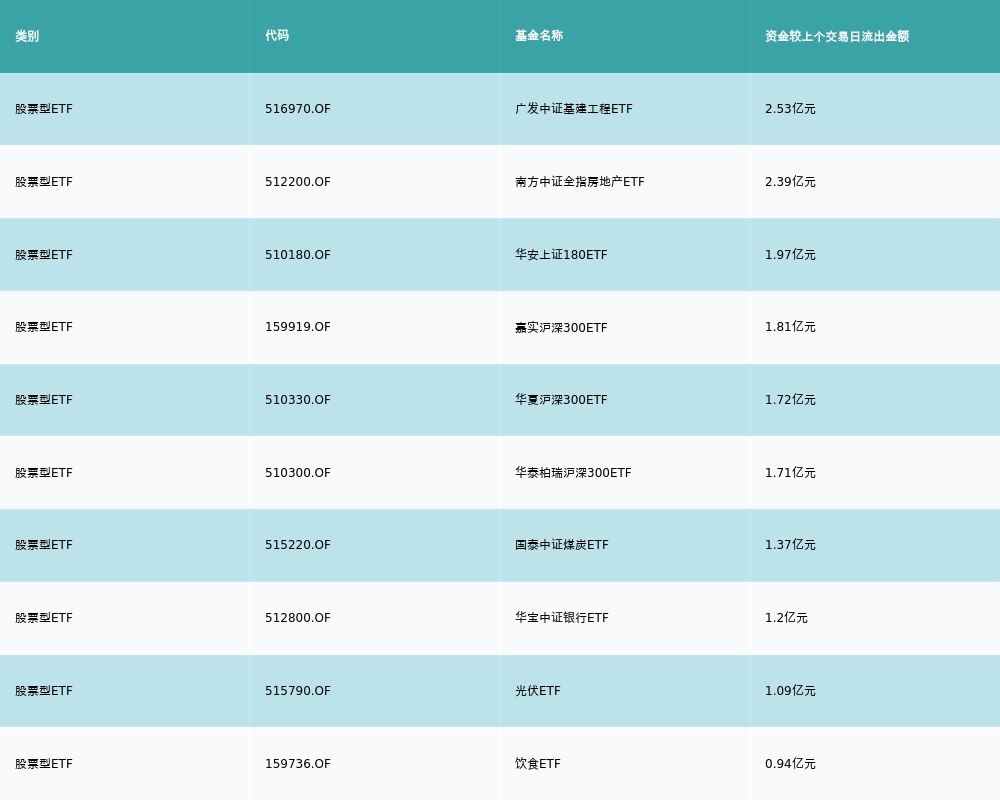Select fund code 510300.OF
The height and width of the screenshot is (800, 1000).
pos(298,473)
